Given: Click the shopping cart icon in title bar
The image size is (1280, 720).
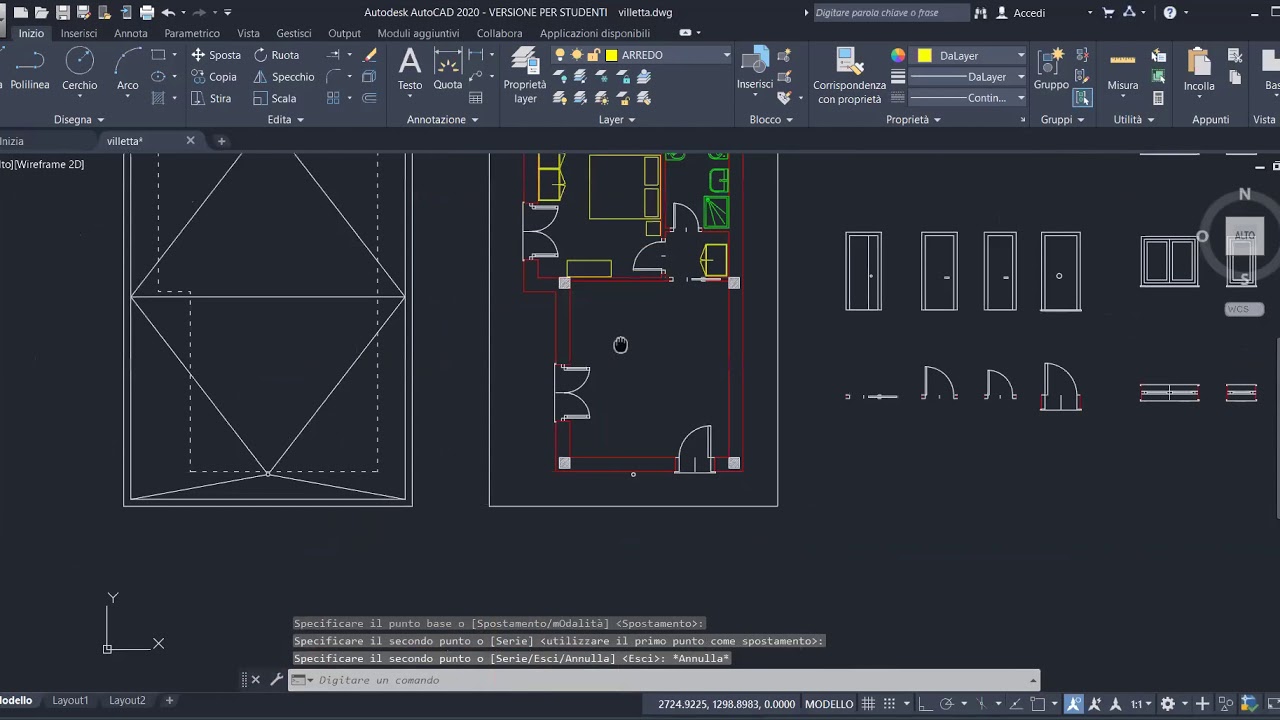Looking at the screenshot, I should [x=1108, y=13].
